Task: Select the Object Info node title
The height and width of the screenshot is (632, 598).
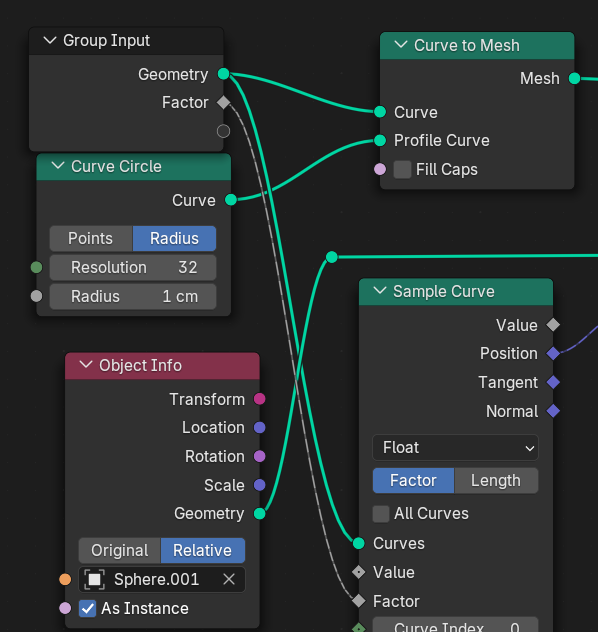Action: click(x=140, y=366)
